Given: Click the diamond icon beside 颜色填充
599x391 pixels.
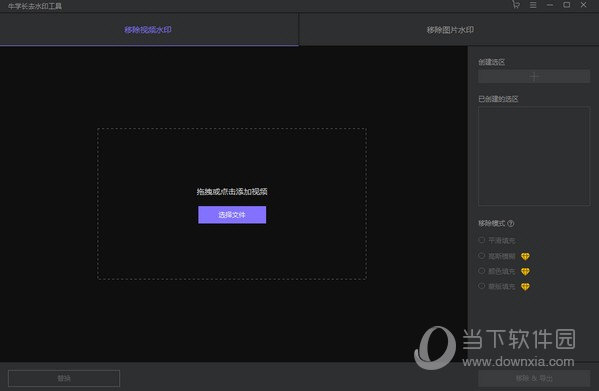Looking at the screenshot, I should (x=525, y=271).
